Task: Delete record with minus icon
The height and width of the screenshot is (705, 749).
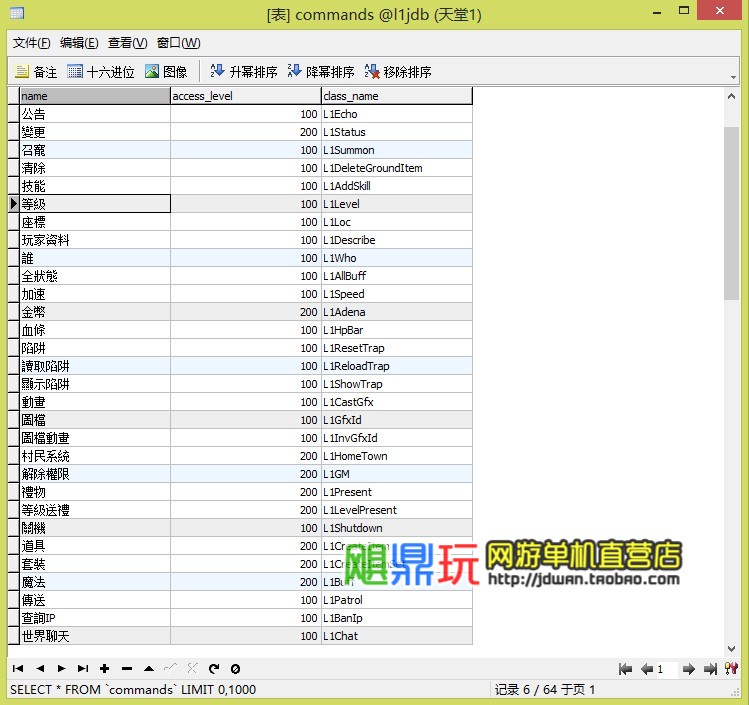Action: pos(127,668)
